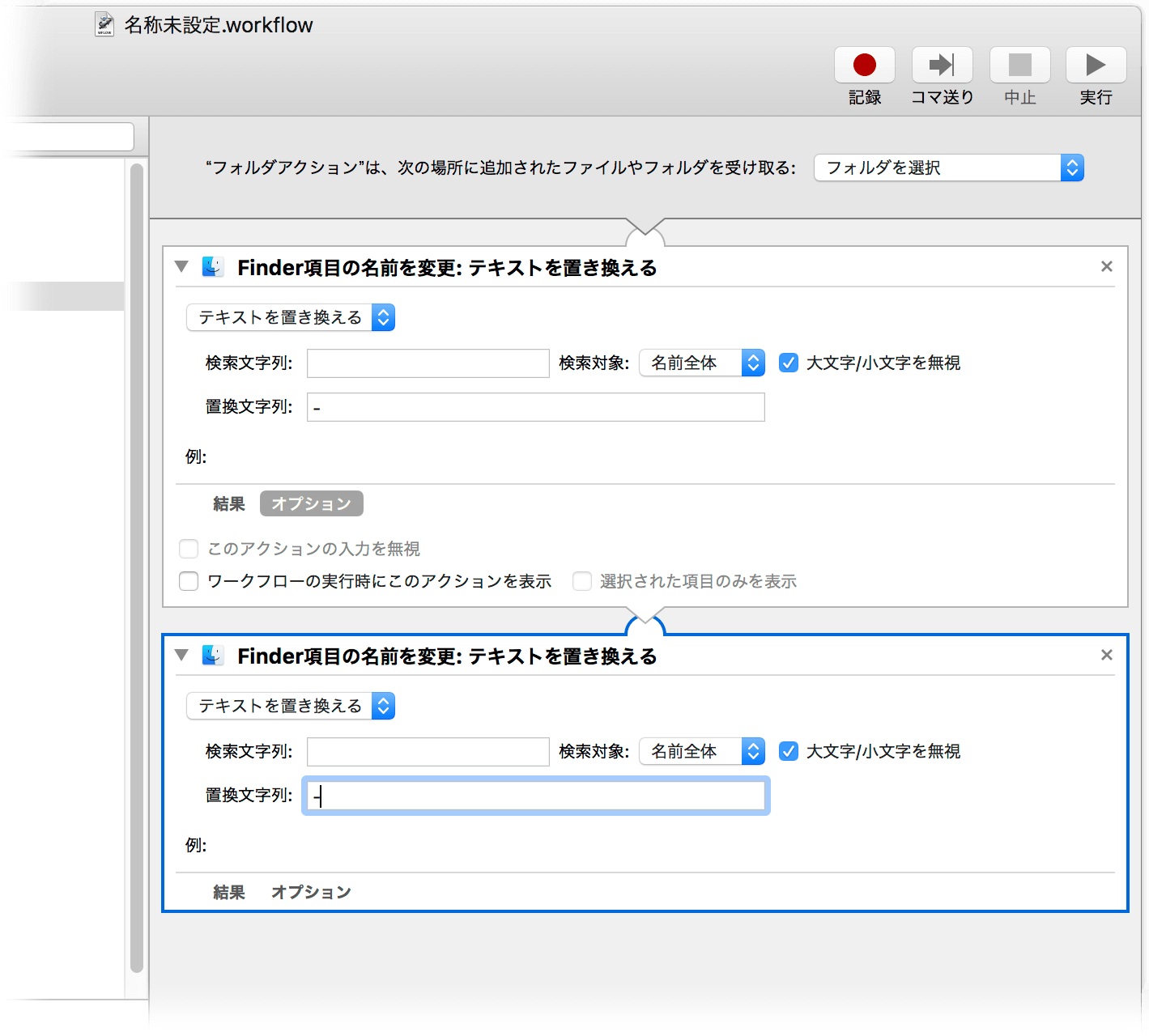1149x1036 pixels.
Task: Collapse the first action's disclosure triangle
Action: click(x=181, y=266)
